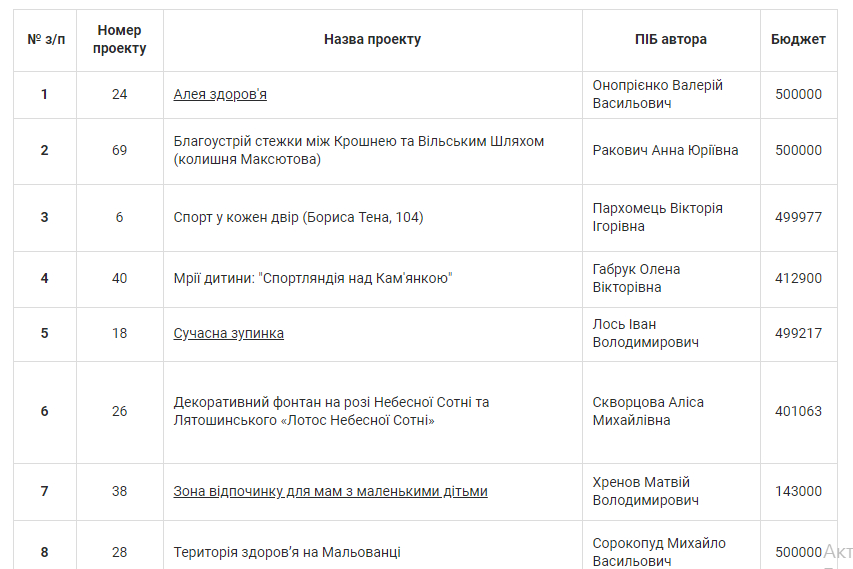Click the "ПІБ автора" column header

[x=670, y=40]
